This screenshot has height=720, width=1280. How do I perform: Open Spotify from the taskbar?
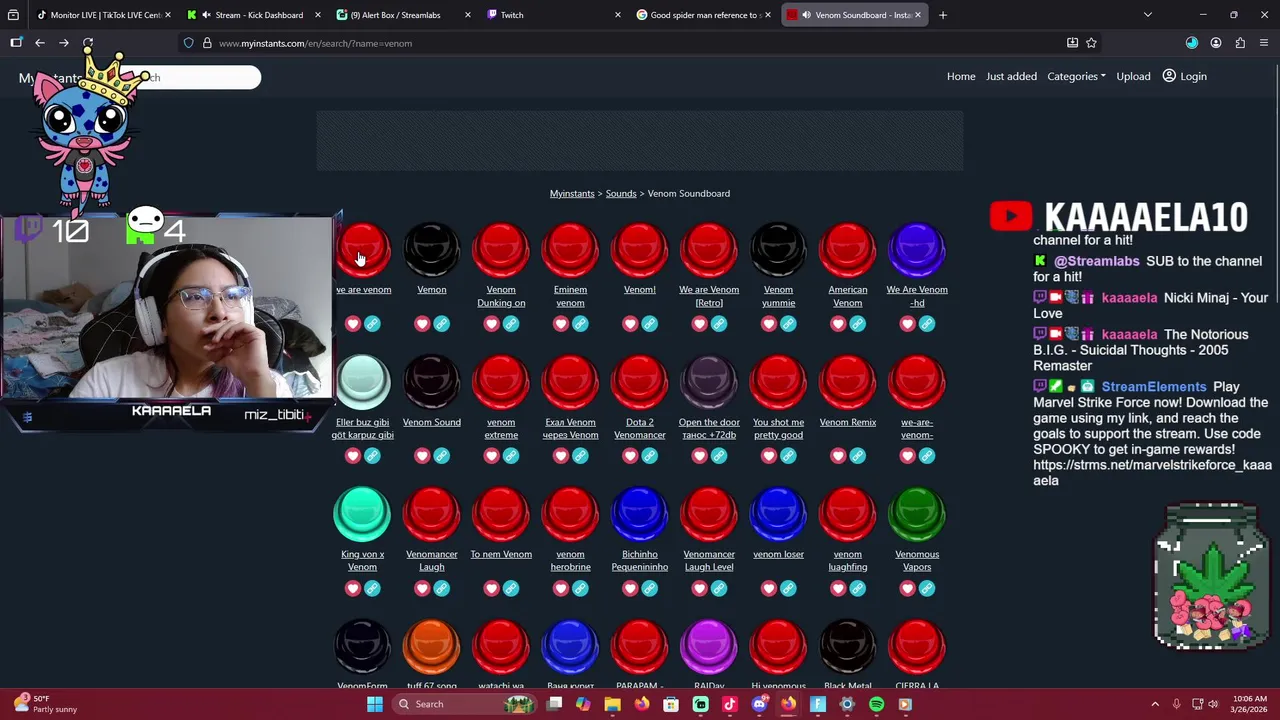pyautogui.click(x=876, y=704)
